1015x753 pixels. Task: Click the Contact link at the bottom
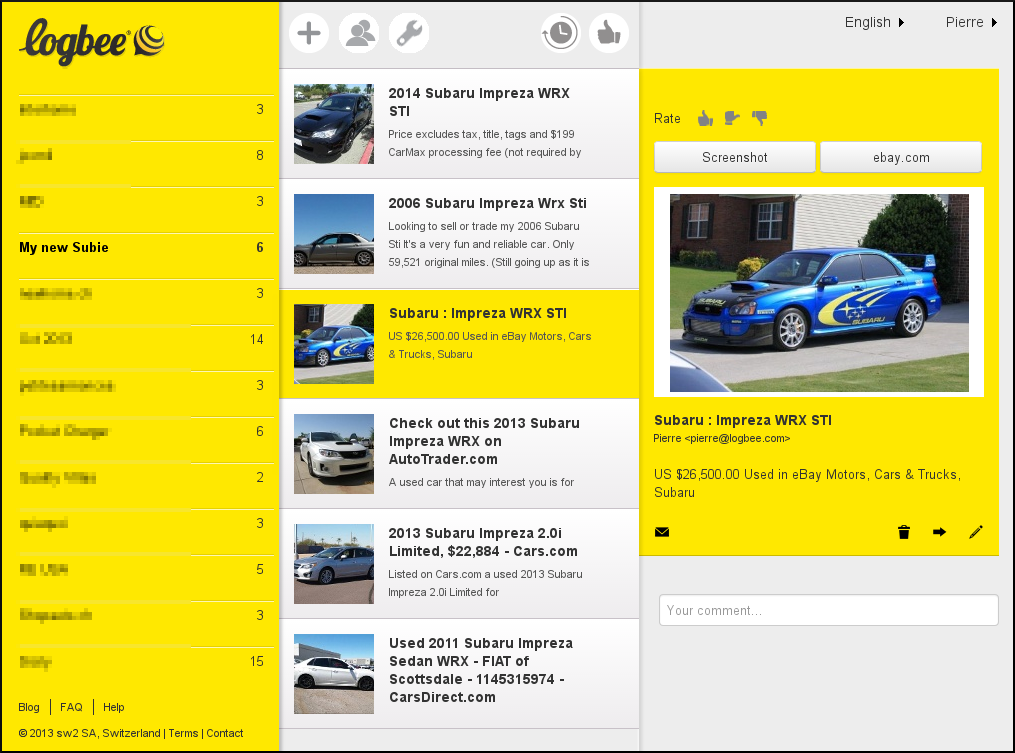pos(224,733)
